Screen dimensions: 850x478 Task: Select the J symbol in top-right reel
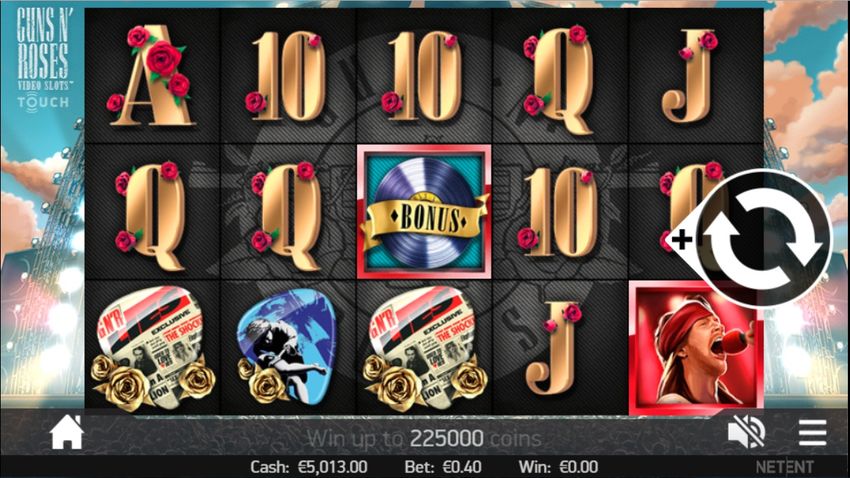(x=690, y=76)
